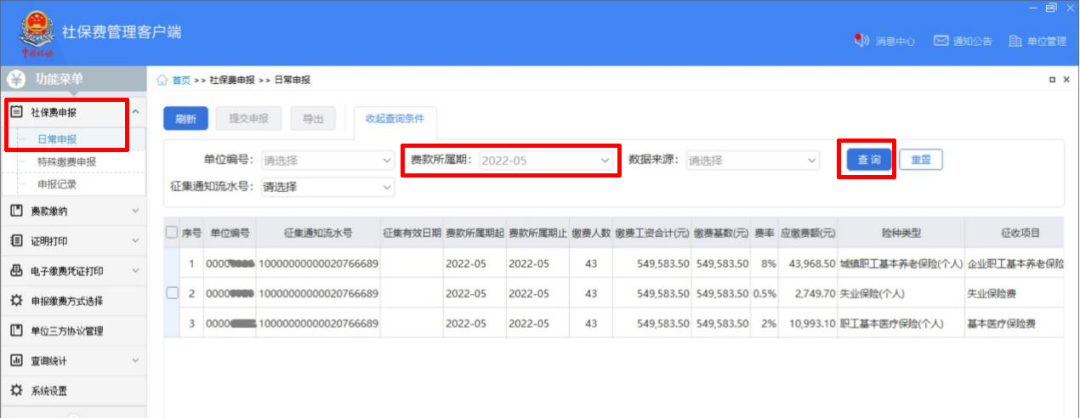Expand the 电子缴费凭证打印 menu section
Screen dimensions: 1080x418
tap(136, 271)
